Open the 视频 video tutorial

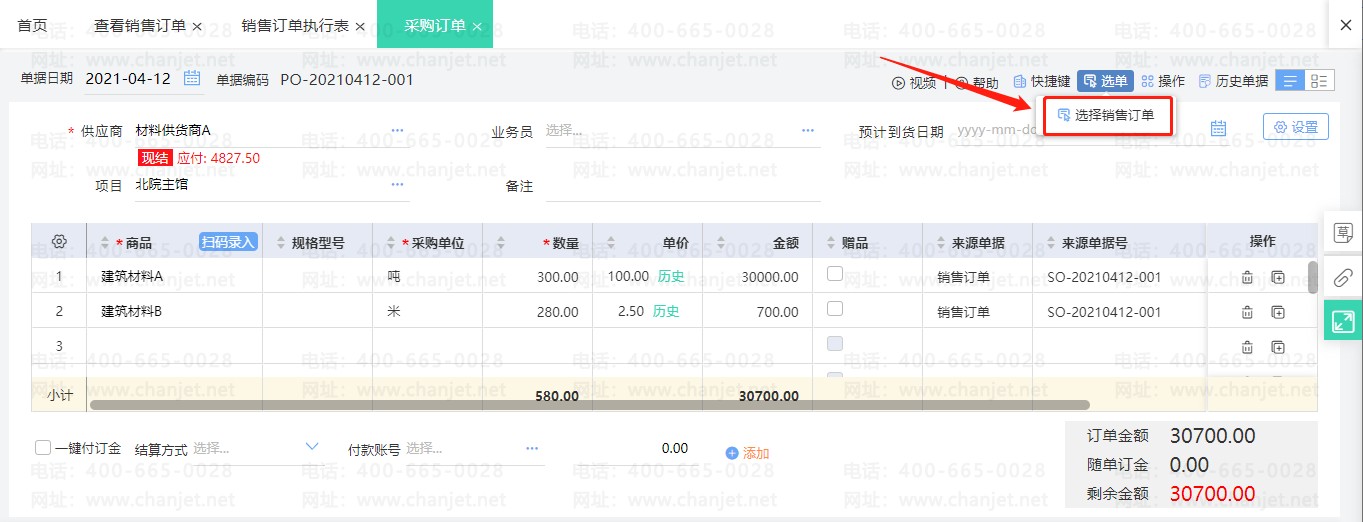(914, 82)
